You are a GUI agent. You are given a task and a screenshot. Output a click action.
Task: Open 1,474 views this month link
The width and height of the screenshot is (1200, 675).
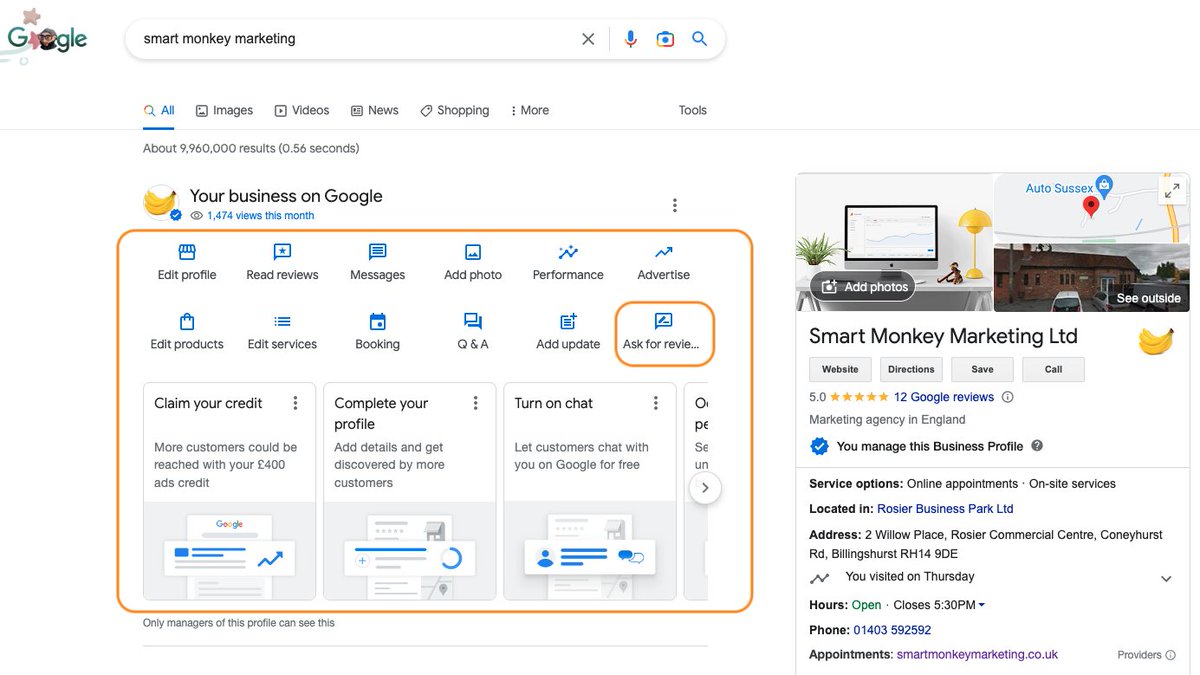click(x=260, y=215)
